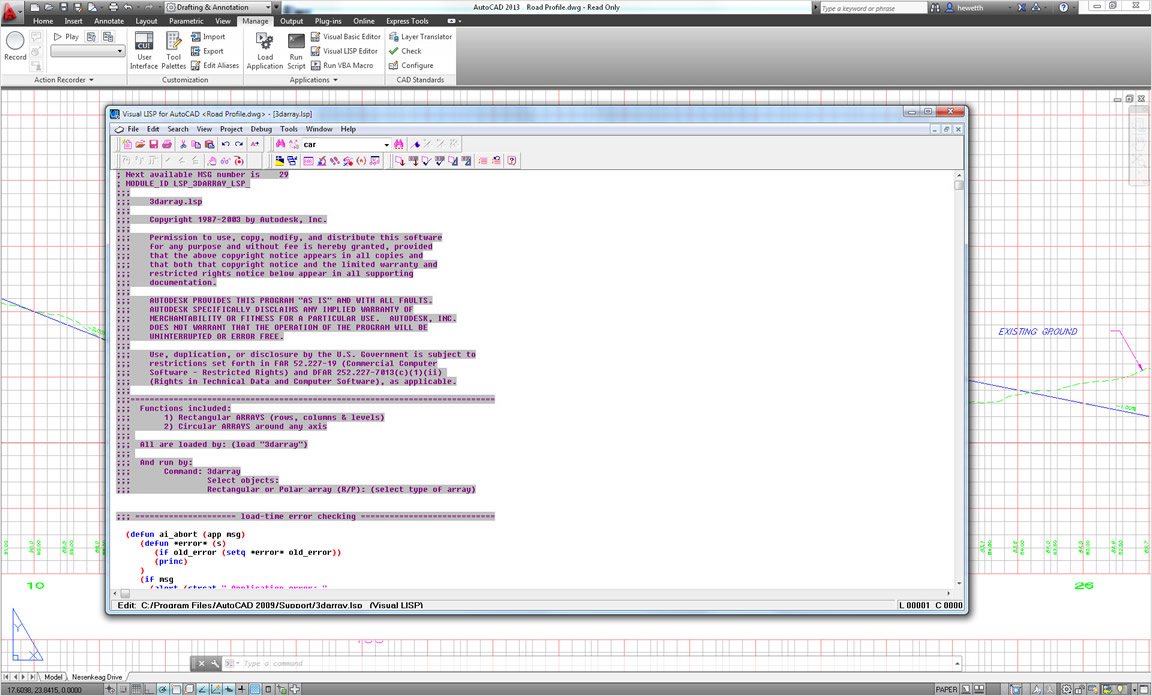This screenshot has width=1152, height=696.
Task: Click Visual LISP vertical scrollbar
Action: coord(958,378)
